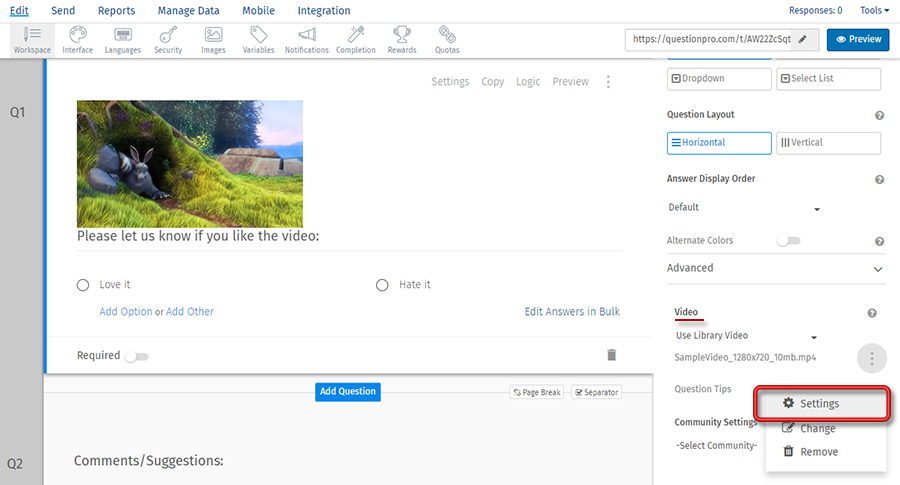
Task: Insert a Page Break
Action: coord(537,392)
